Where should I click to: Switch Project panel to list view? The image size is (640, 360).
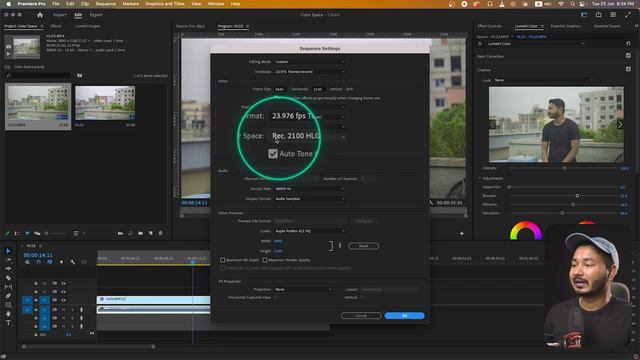[x=17, y=233]
